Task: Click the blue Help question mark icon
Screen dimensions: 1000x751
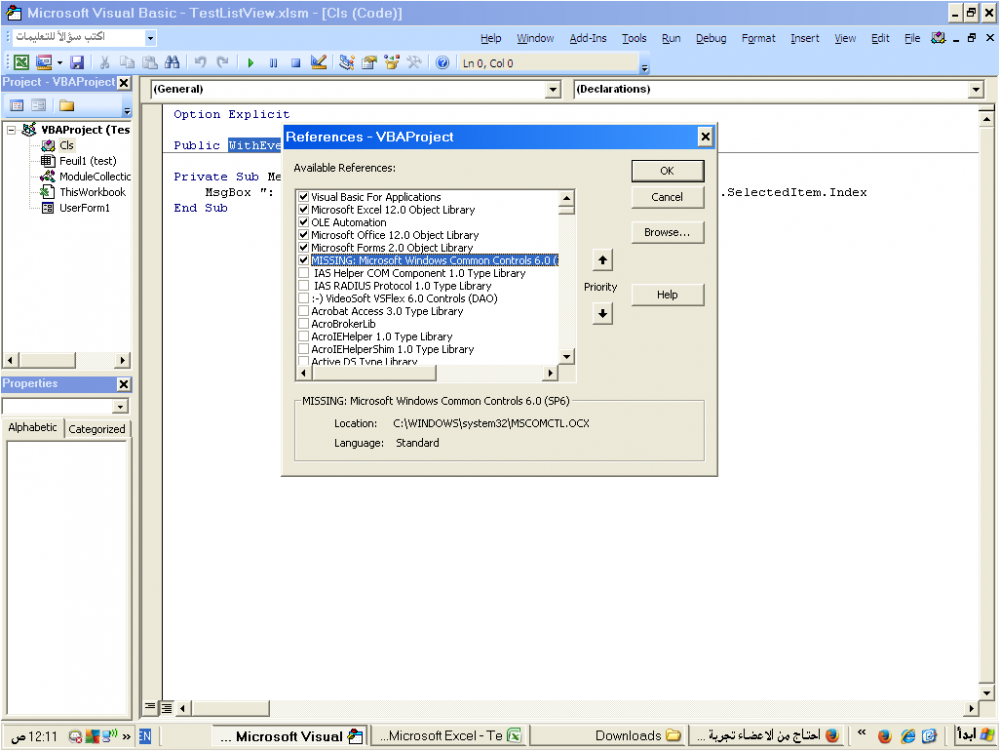Action: [x=443, y=62]
